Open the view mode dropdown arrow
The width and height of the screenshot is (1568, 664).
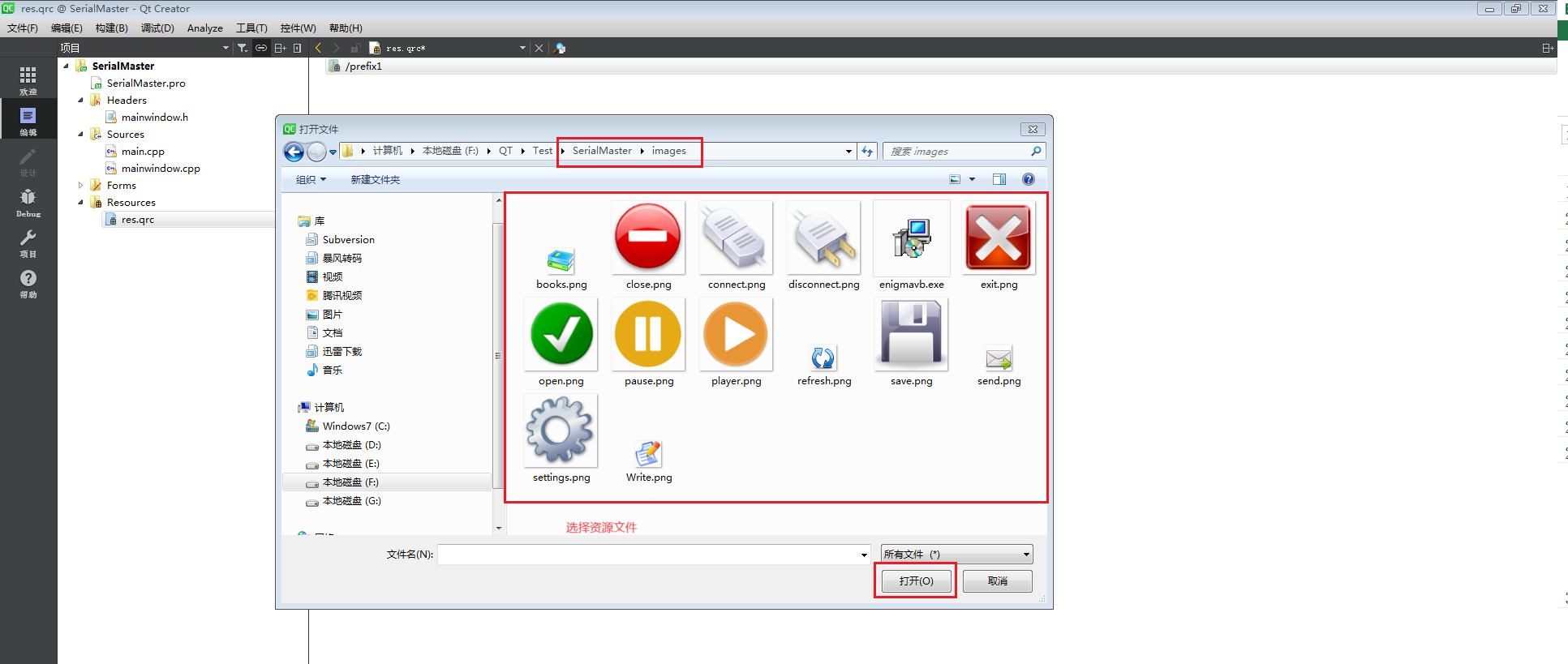pos(972,179)
